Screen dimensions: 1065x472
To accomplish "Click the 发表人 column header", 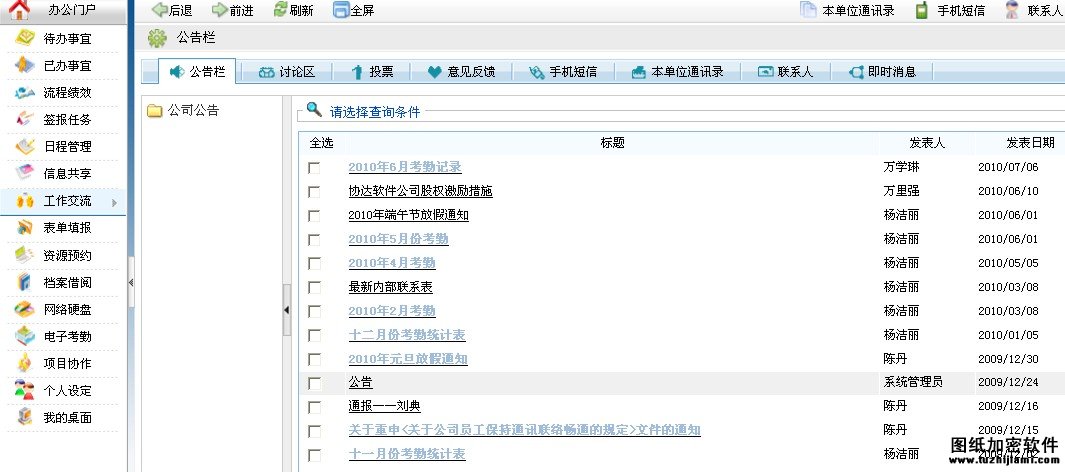I will point(927,143).
